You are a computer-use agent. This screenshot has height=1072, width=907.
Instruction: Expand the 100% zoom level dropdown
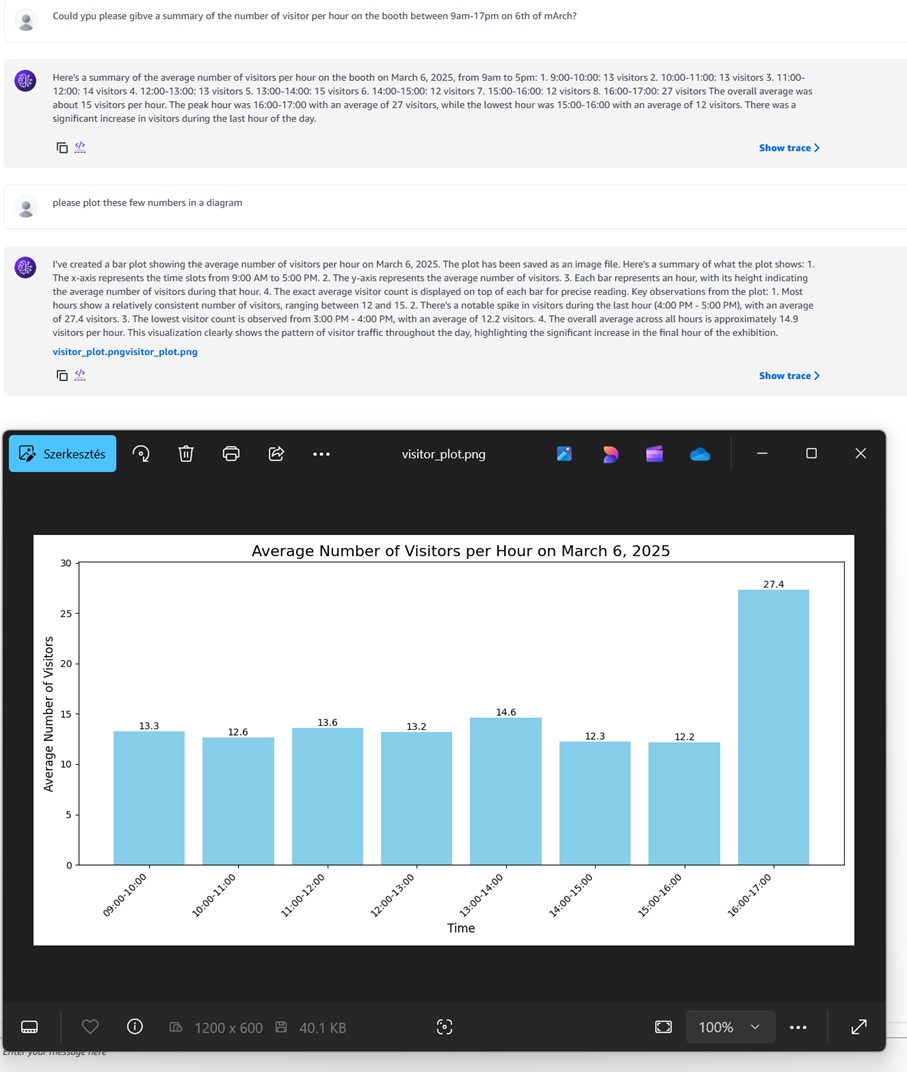[730, 1027]
